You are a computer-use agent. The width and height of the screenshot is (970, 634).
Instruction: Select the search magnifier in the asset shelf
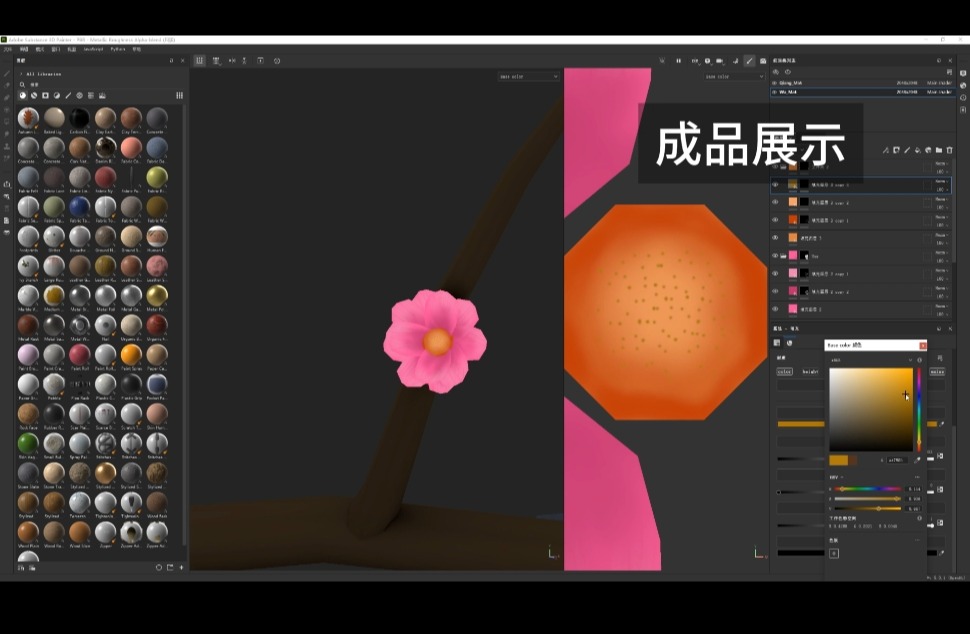23,85
